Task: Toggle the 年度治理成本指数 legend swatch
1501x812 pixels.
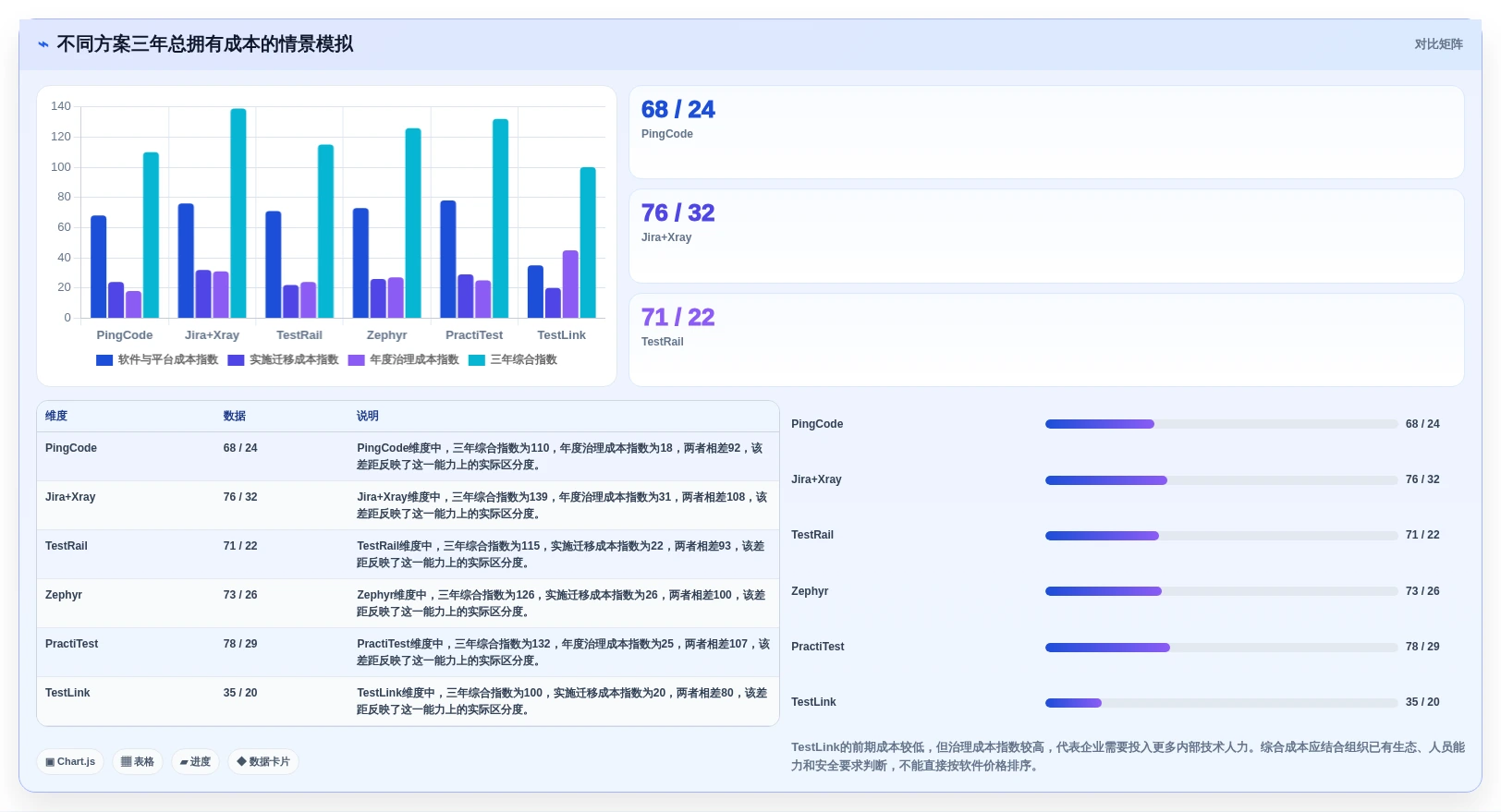Action: [356, 360]
